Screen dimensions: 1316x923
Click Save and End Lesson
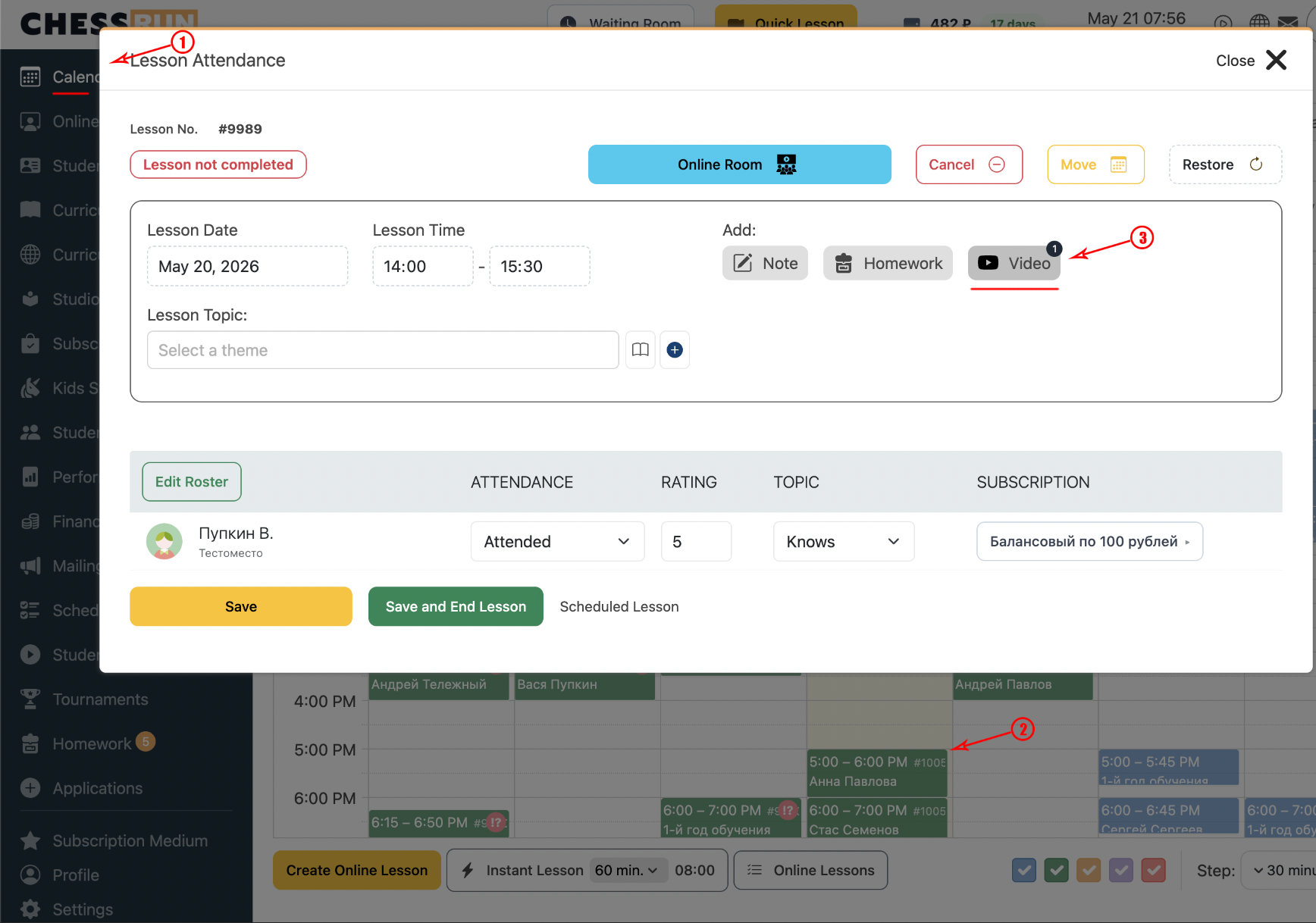pyautogui.click(x=456, y=606)
